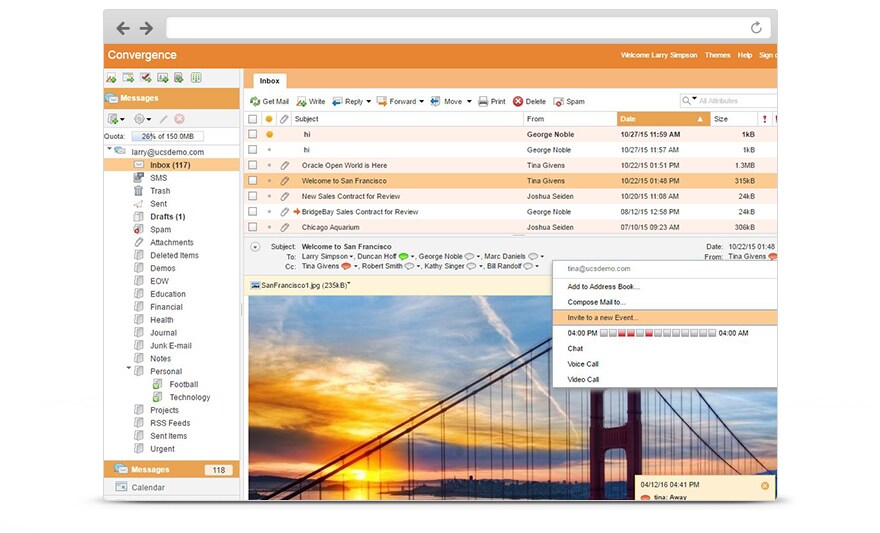This screenshot has height=533, width=880.
Task: Select the checkbox for Oracle Open World is Here
Action: [253, 165]
